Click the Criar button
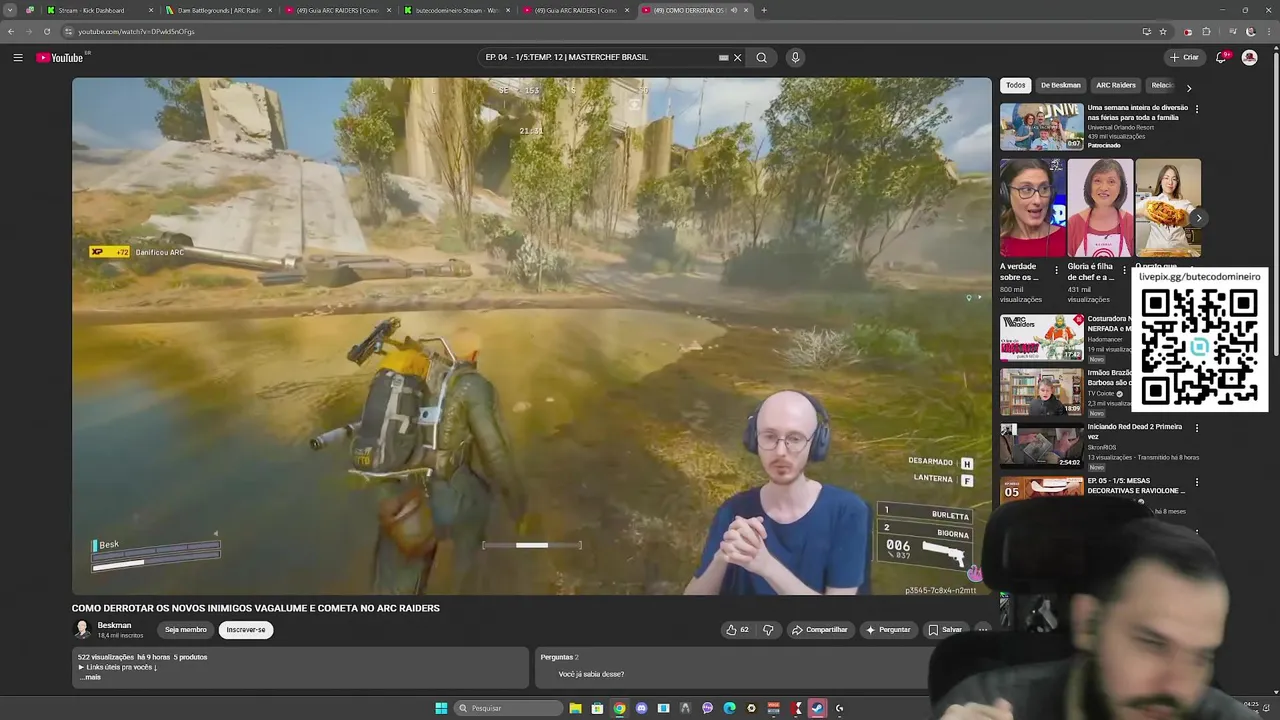Image resolution: width=1280 pixels, height=720 pixels. pyautogui.click(x=1184, y=57)
